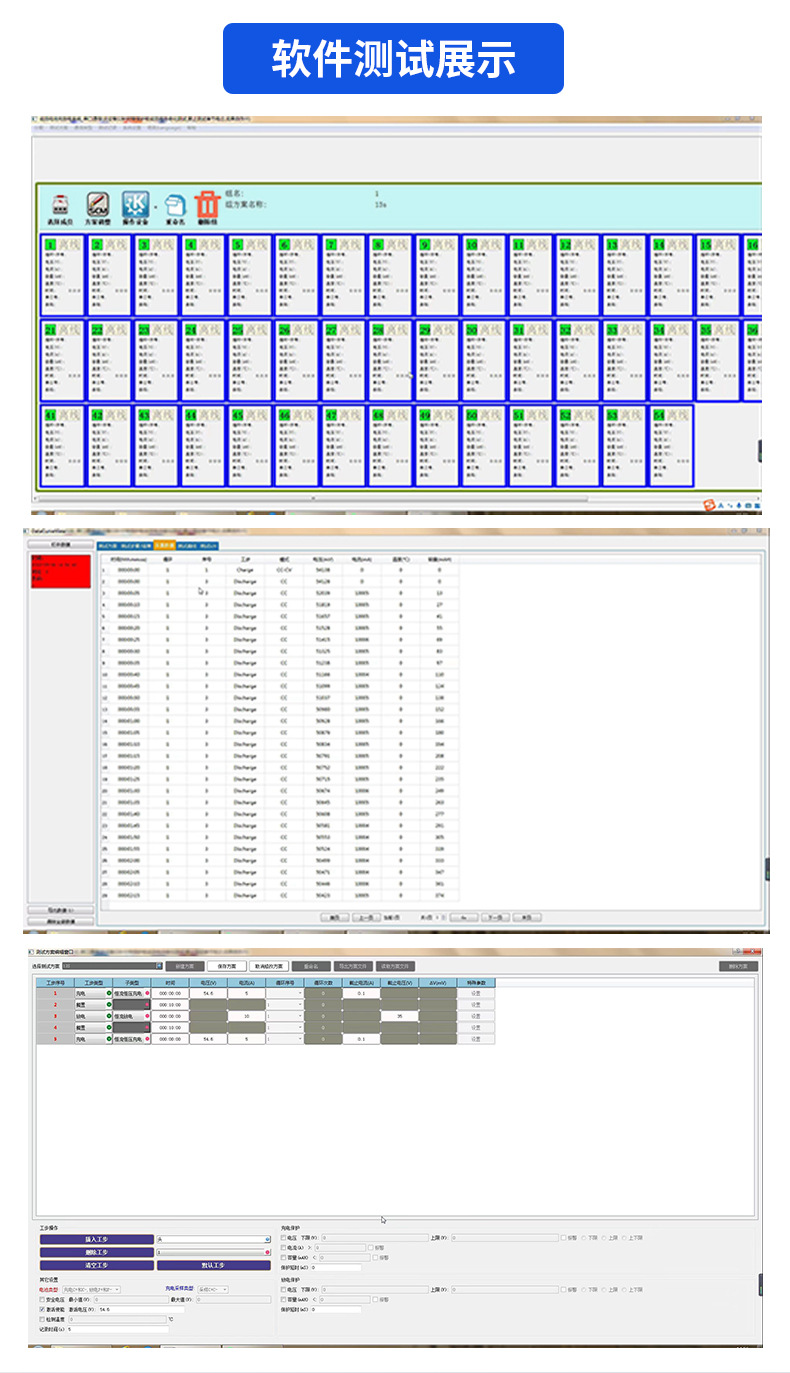Go to last page (末页) of data
This screenshot has height=1373, width=790.
527,917
